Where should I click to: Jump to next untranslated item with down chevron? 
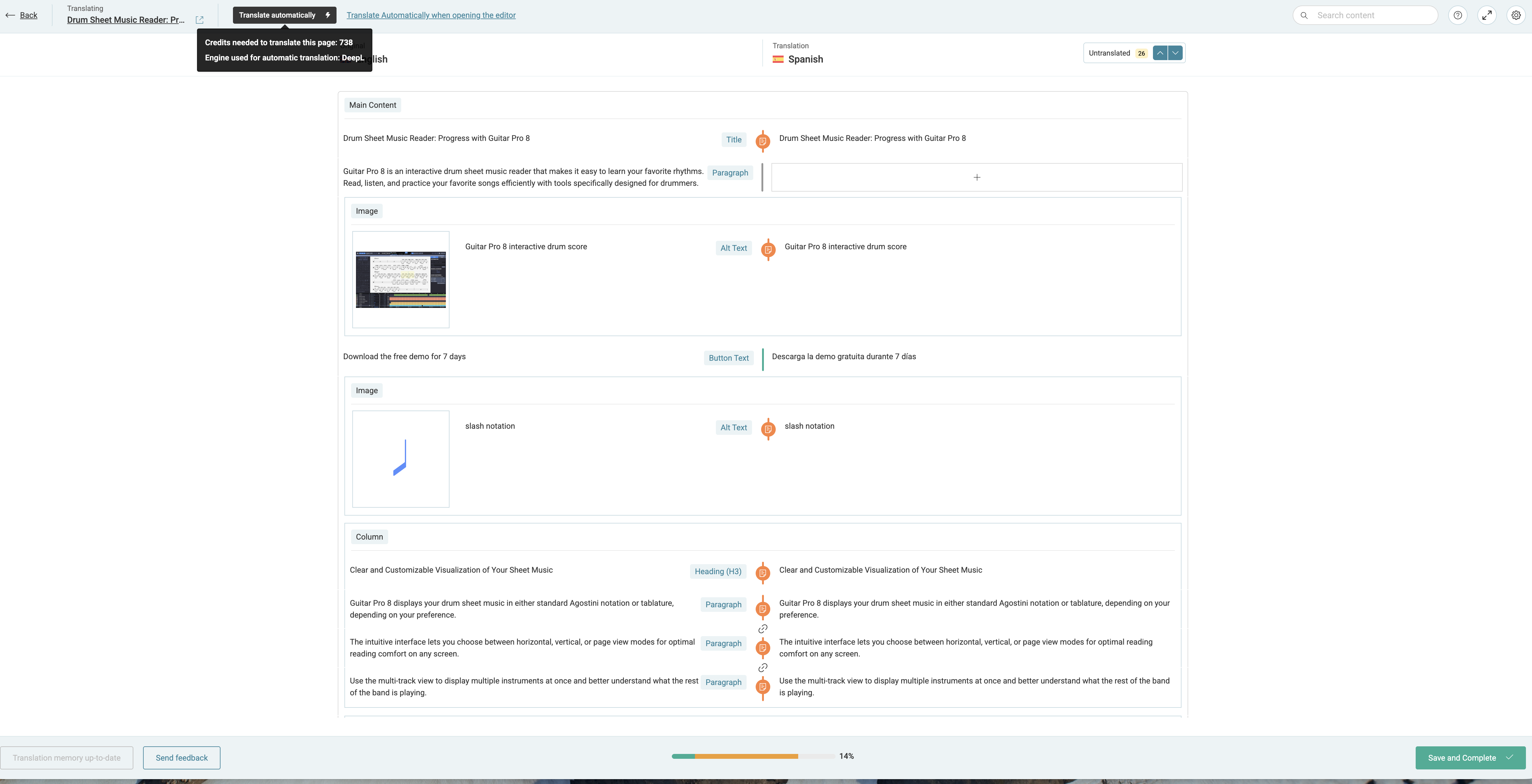pyautogui.click(x=1175, y=53)
